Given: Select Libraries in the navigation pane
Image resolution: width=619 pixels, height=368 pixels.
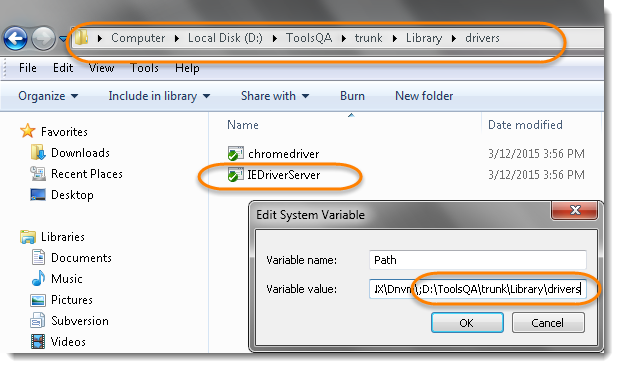Looking at the screenshot, I should pos(63,237).
